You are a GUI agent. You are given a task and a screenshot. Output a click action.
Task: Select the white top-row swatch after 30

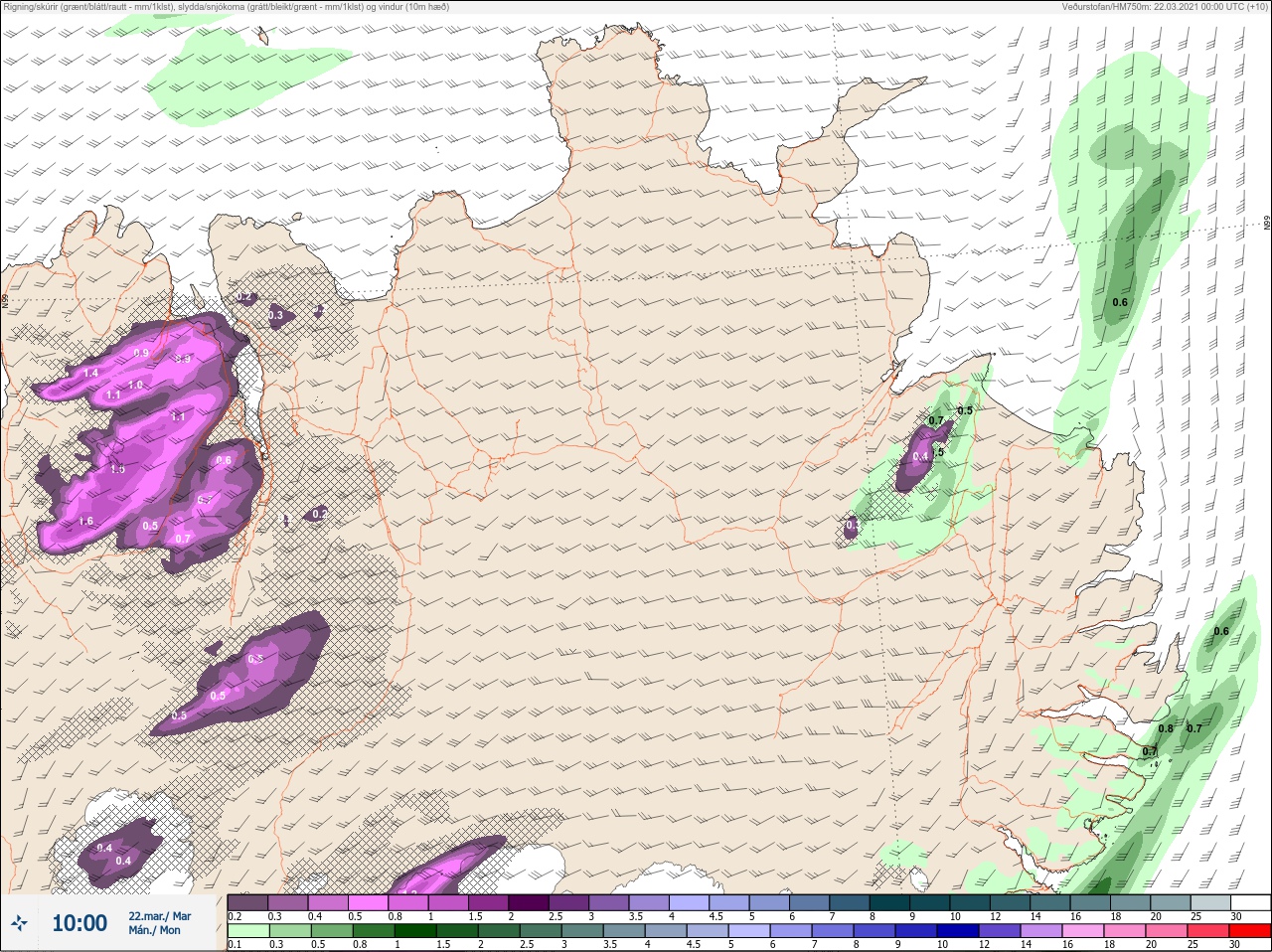point(1250,902)
